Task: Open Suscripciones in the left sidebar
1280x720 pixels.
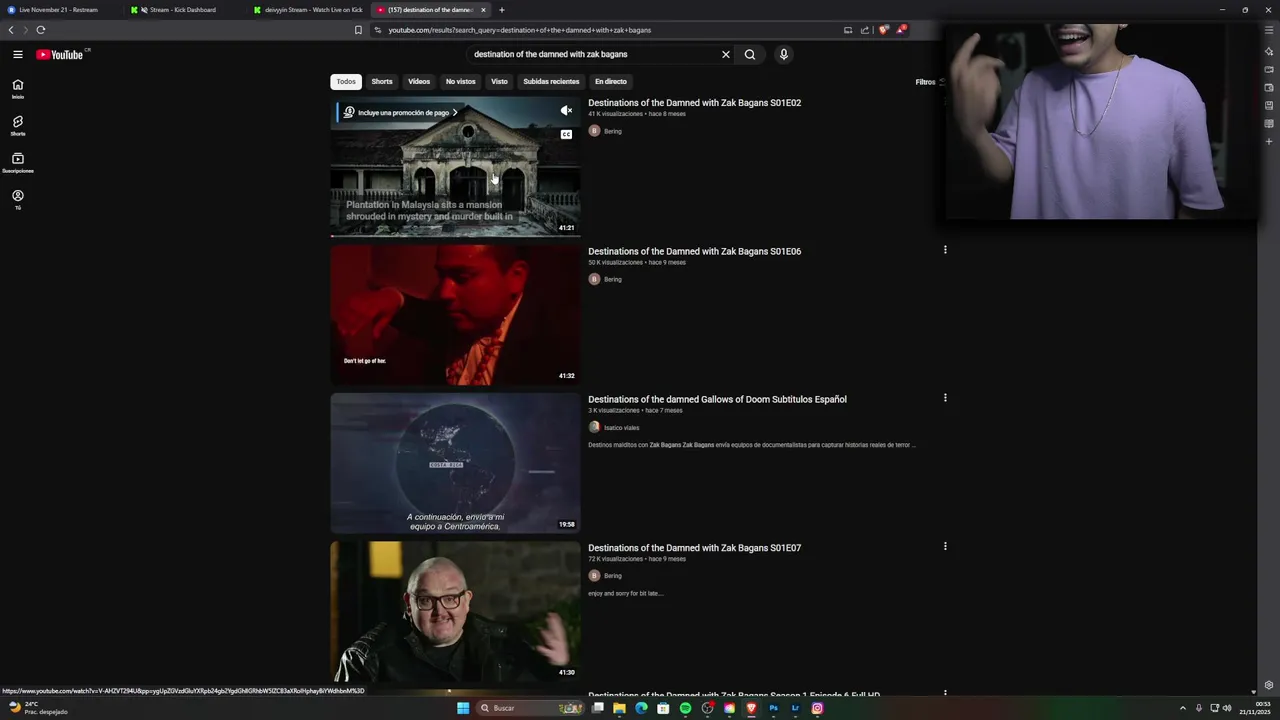Action: pos(18,163)
